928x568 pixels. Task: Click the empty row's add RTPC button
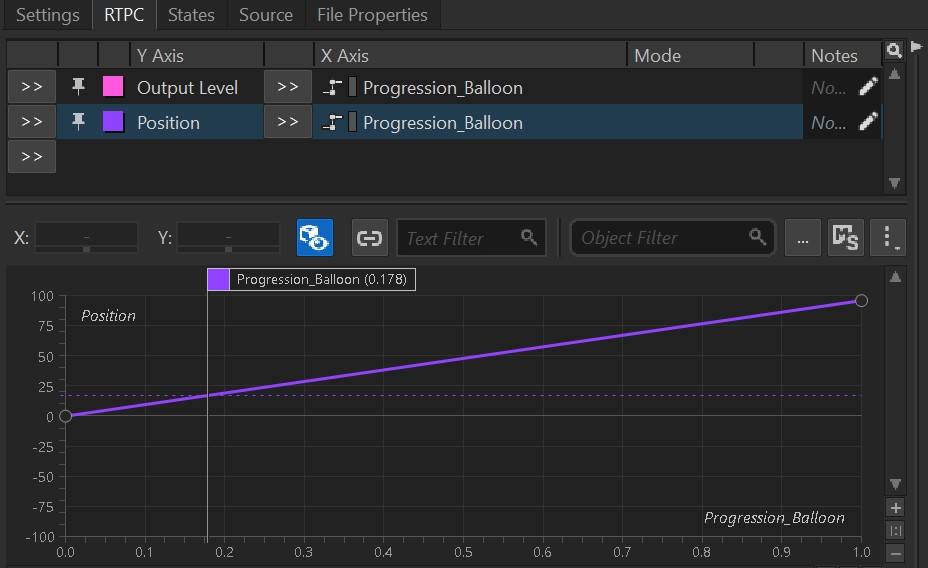[32, 157]
